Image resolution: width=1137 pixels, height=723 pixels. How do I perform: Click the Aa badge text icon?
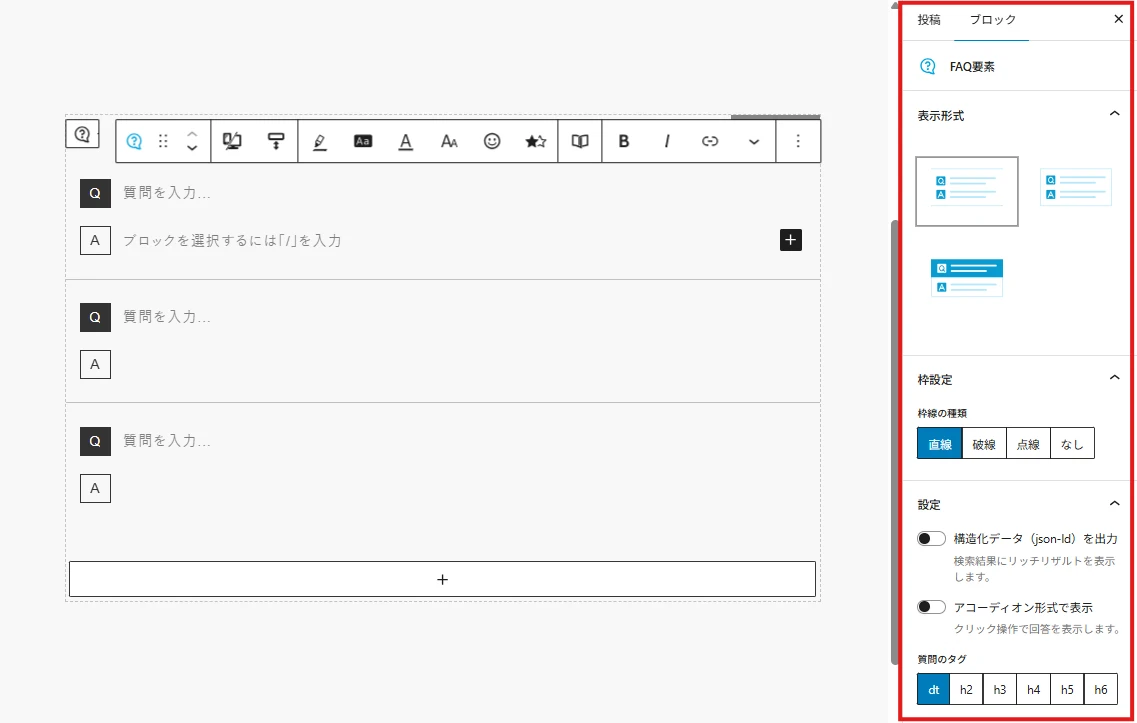coord(363,141)
